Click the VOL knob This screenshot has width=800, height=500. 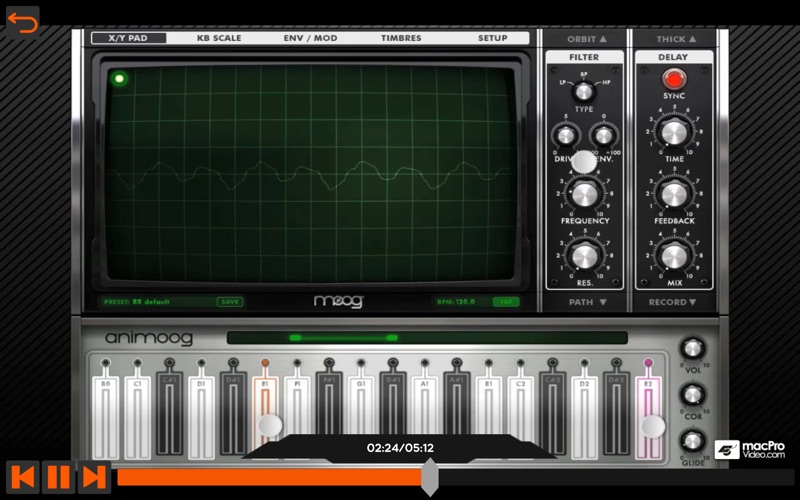[692, 348]
